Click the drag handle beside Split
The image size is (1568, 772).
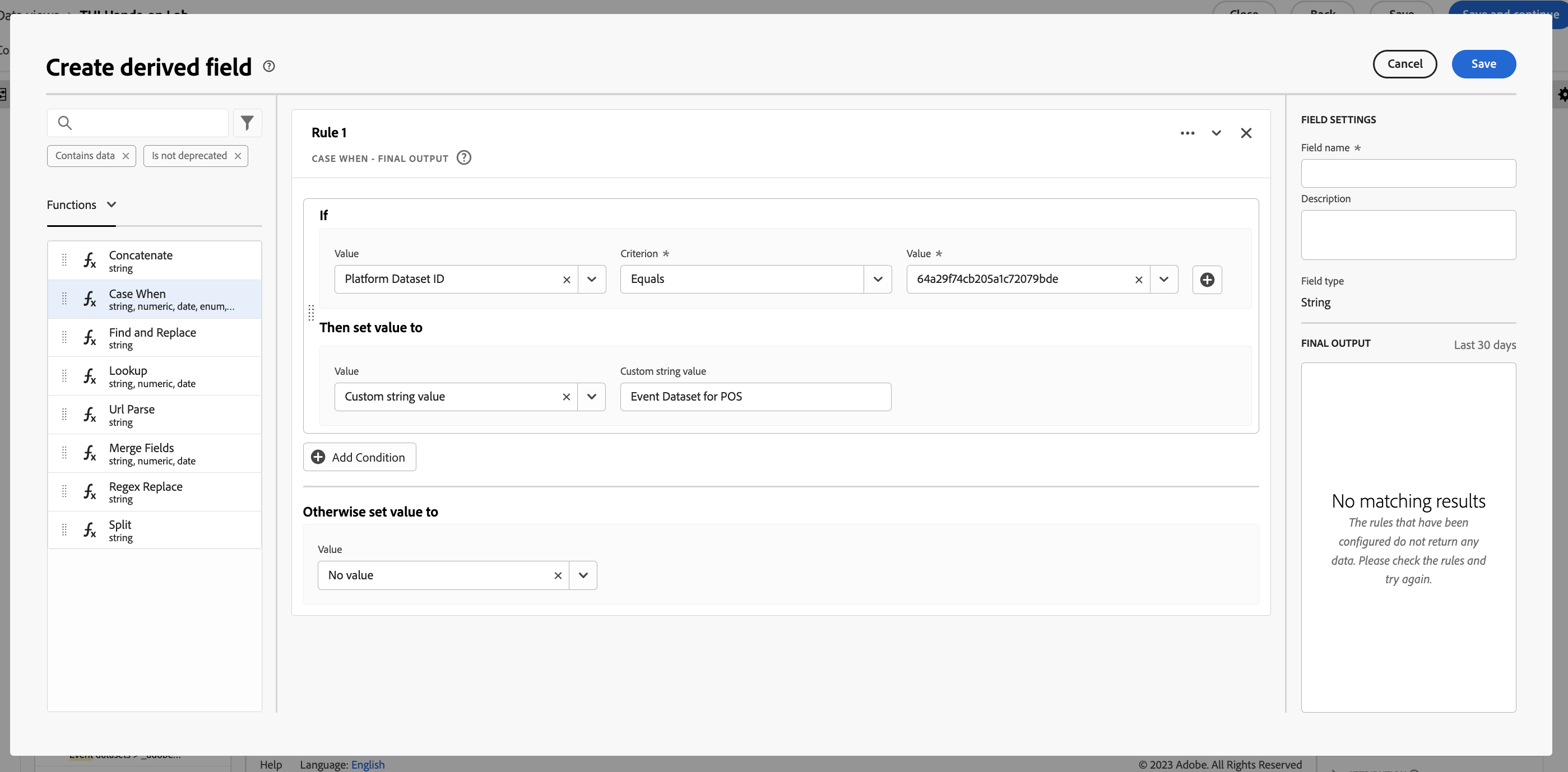click(x=64, y=530)
